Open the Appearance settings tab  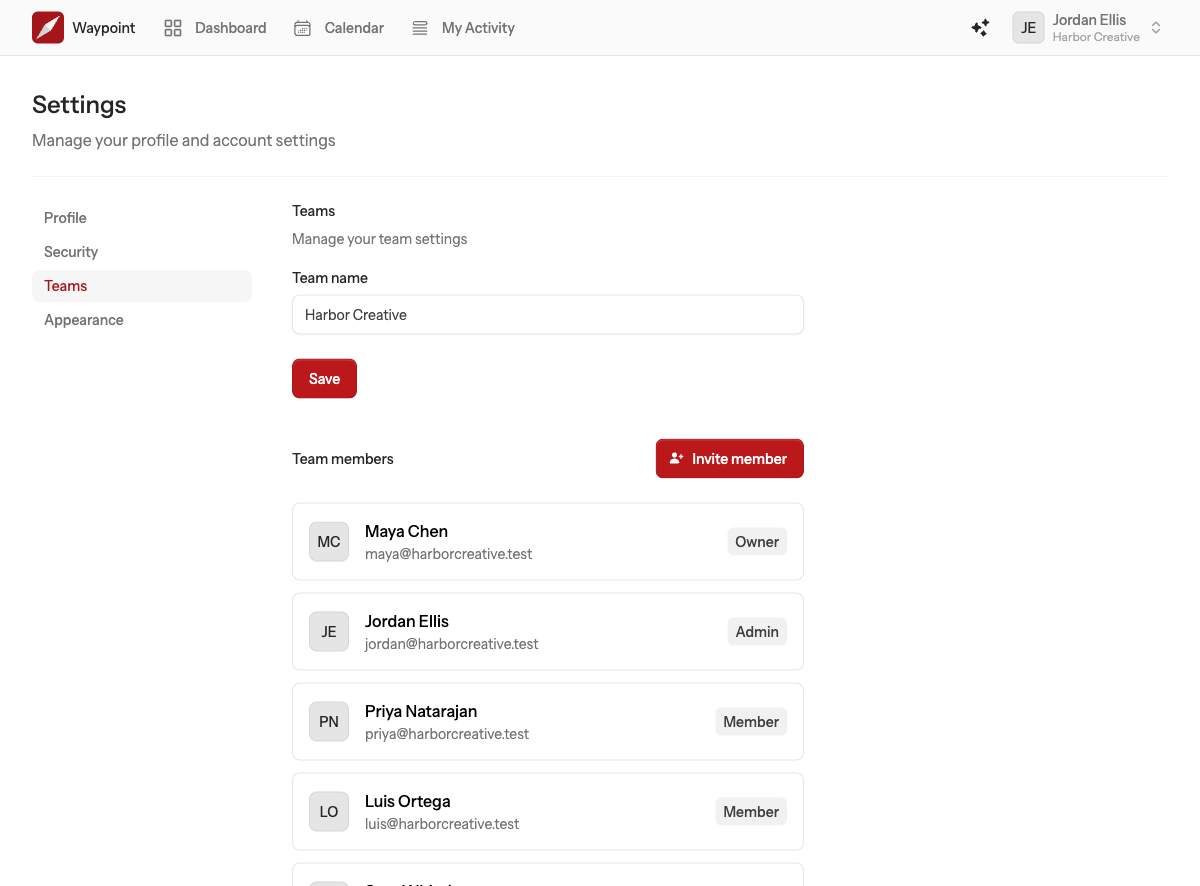[142, 320]
